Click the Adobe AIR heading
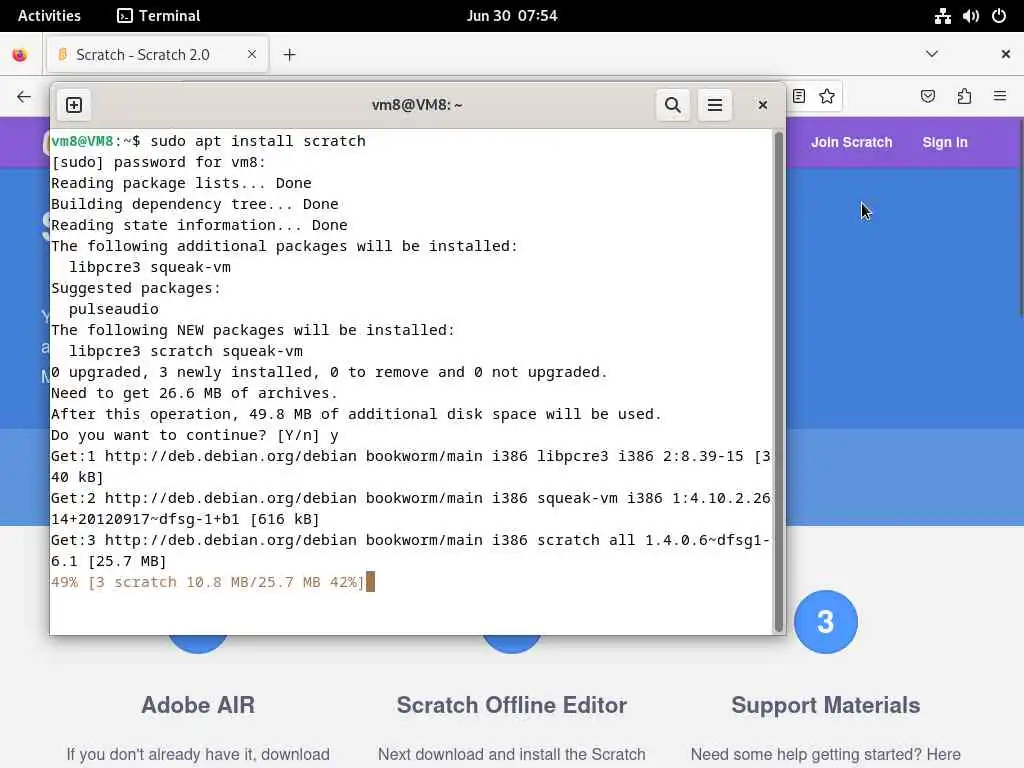 coord(198,705)
